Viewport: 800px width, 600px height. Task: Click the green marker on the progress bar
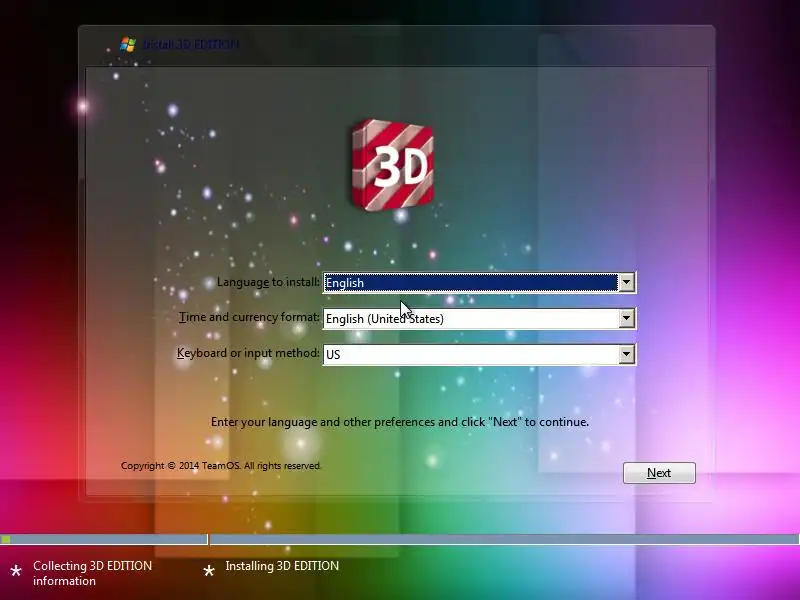(6, 539)
